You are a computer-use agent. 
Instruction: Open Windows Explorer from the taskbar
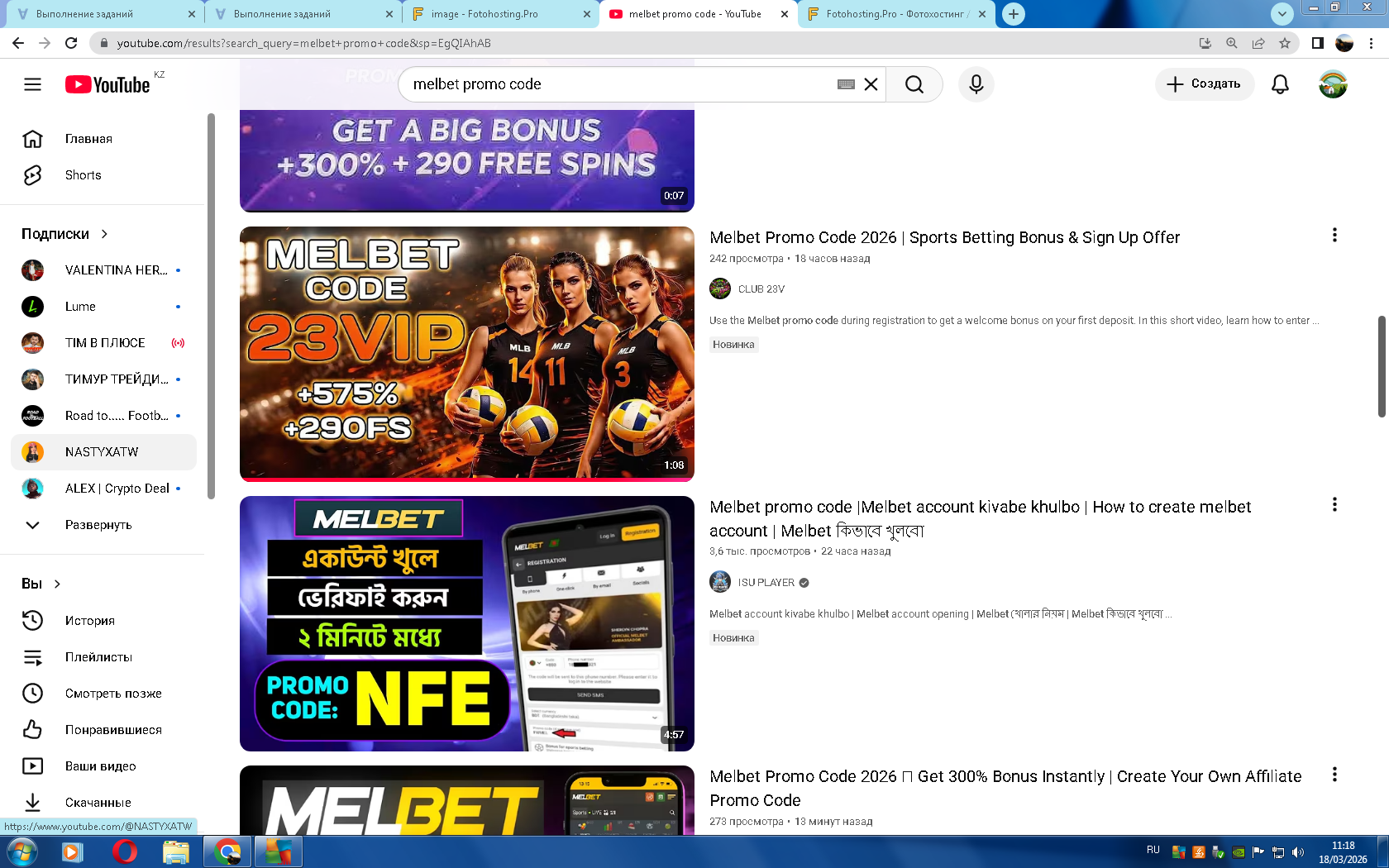click(175, 851)
